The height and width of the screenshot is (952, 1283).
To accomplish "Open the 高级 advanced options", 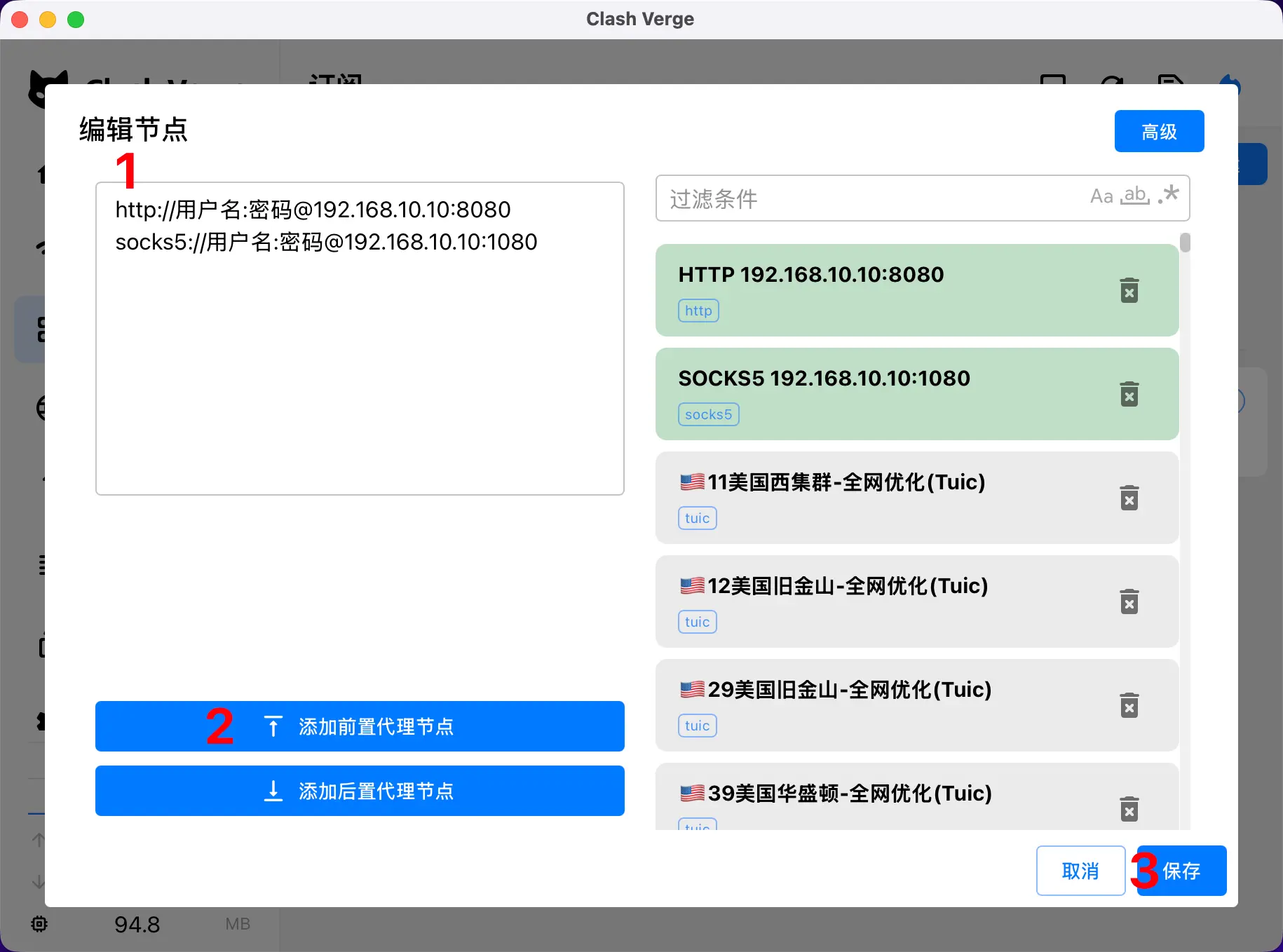I will [x=1158, y=131].
